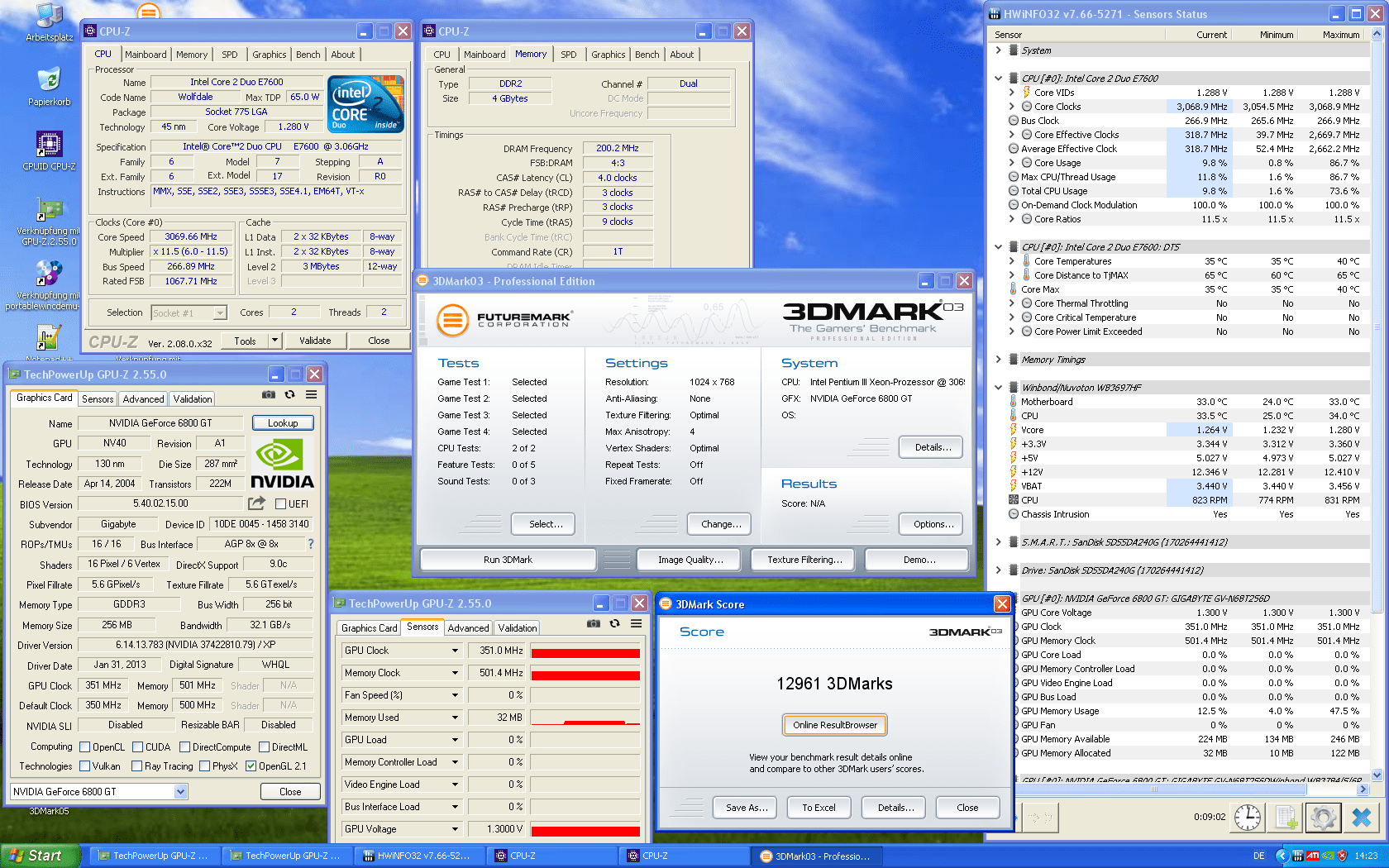This screenshot has width=1389, height=868.
Task: Expand Core Clocks row in HWiNFO
Action: coord(1011,107)
